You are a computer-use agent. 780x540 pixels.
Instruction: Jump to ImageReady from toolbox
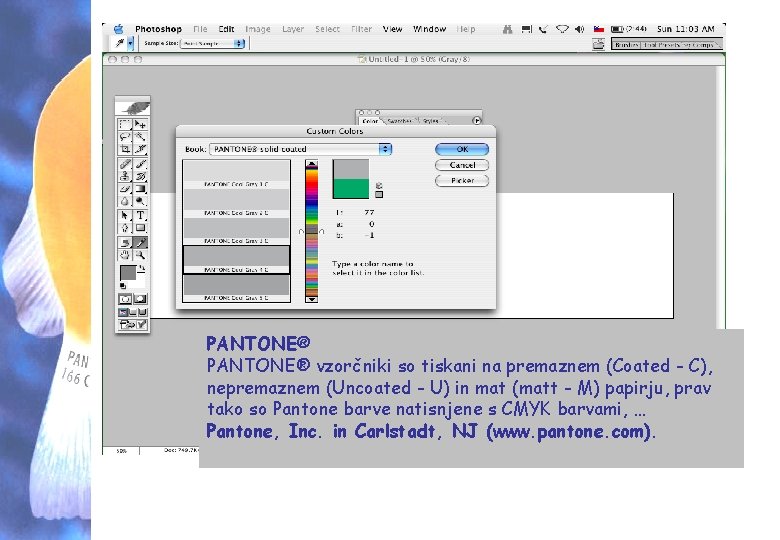point(133,325)
